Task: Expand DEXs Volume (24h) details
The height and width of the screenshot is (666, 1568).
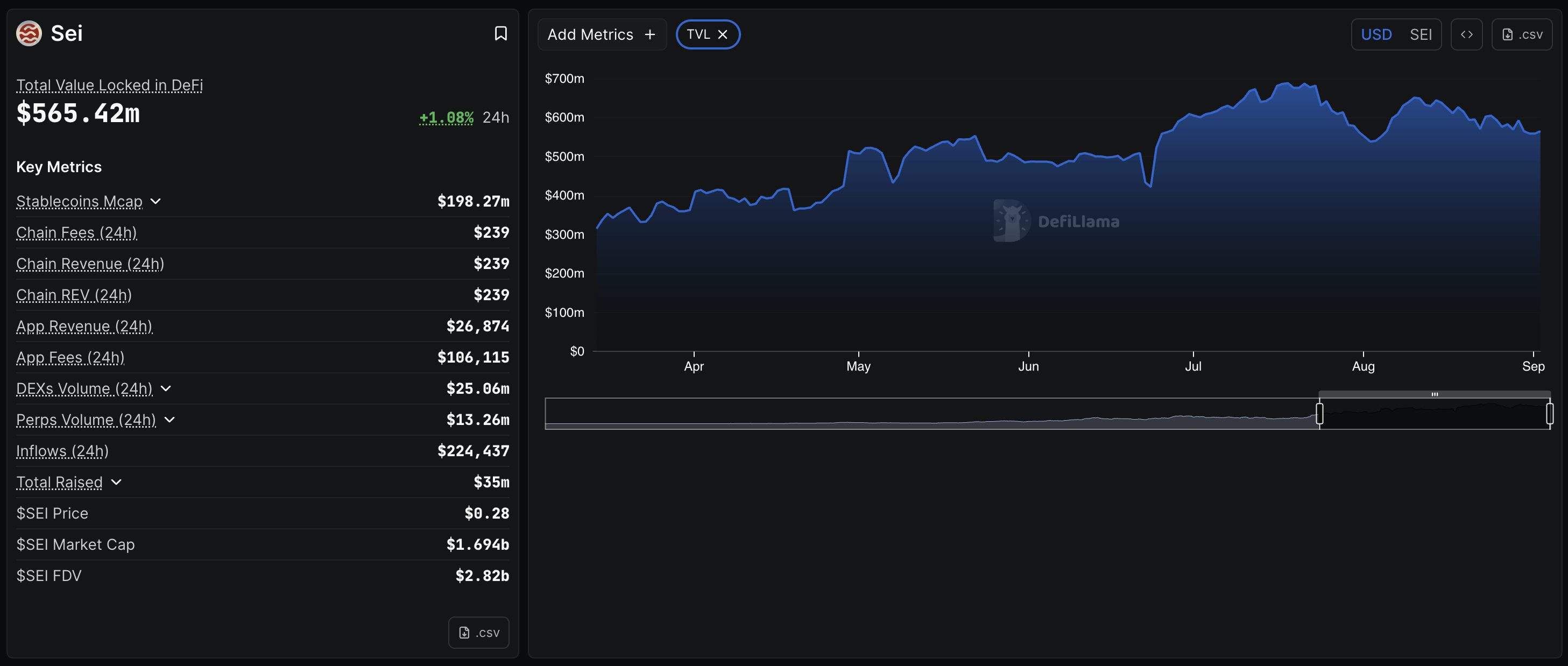Action: coord(166,388)
